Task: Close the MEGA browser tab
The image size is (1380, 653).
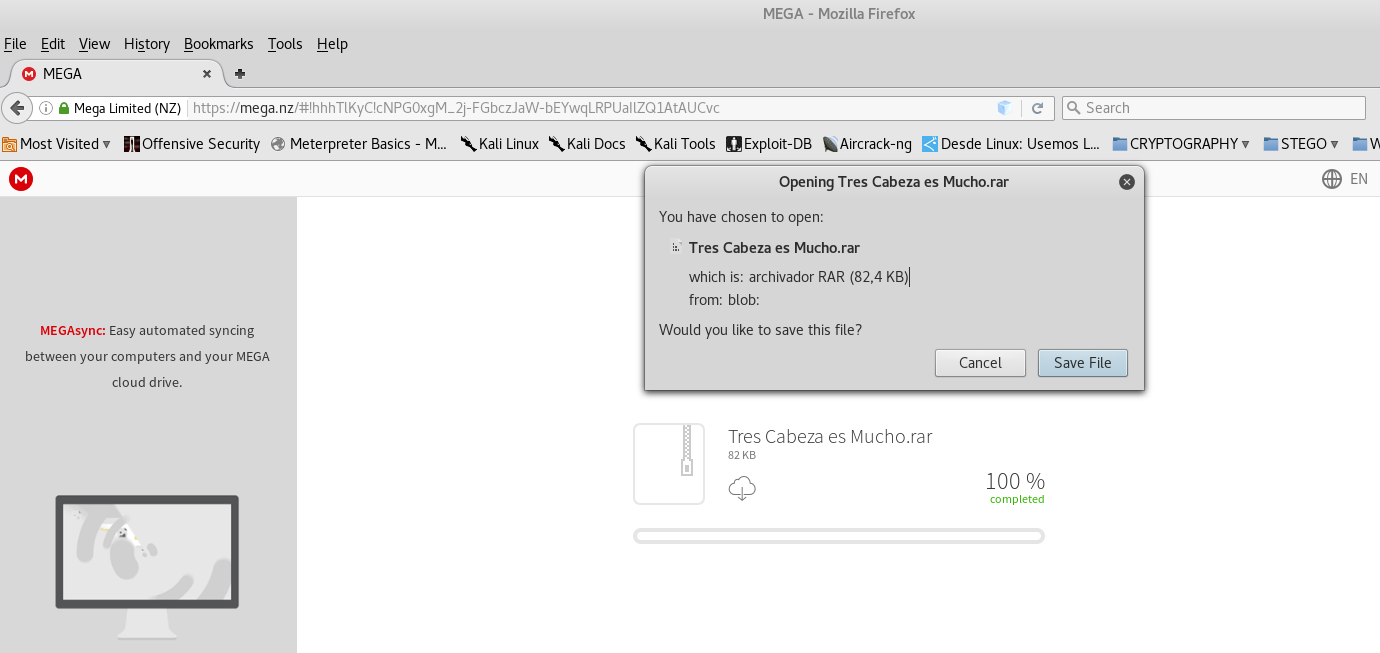Action: click(207, 74)
